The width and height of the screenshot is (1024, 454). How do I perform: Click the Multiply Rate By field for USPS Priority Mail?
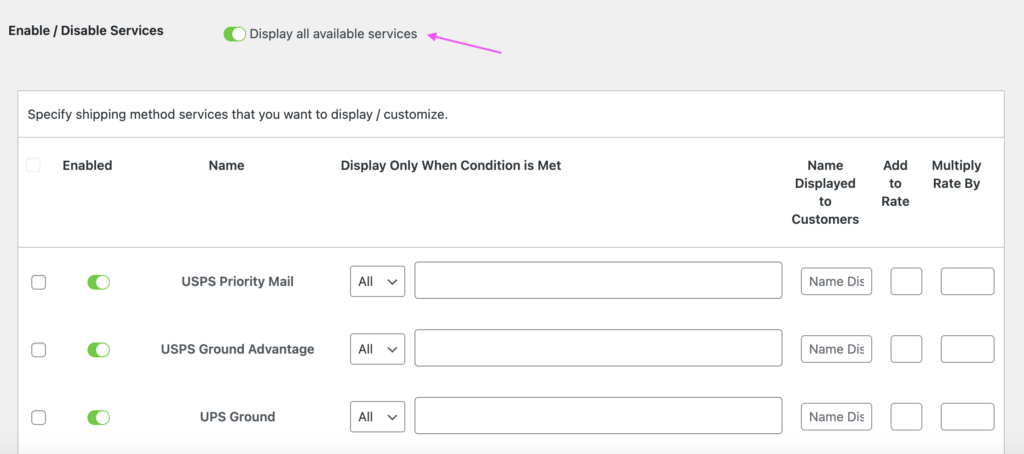point(967,282)
